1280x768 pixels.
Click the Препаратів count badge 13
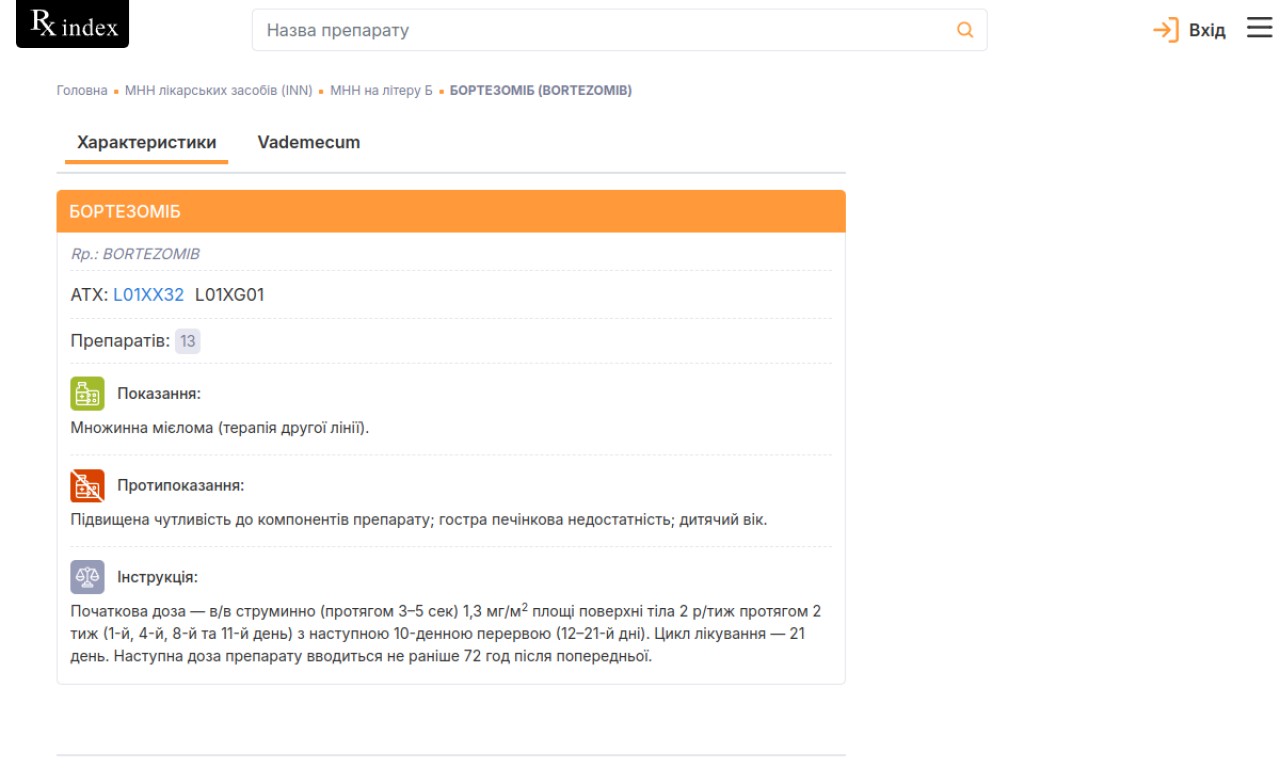click(187, 341)
